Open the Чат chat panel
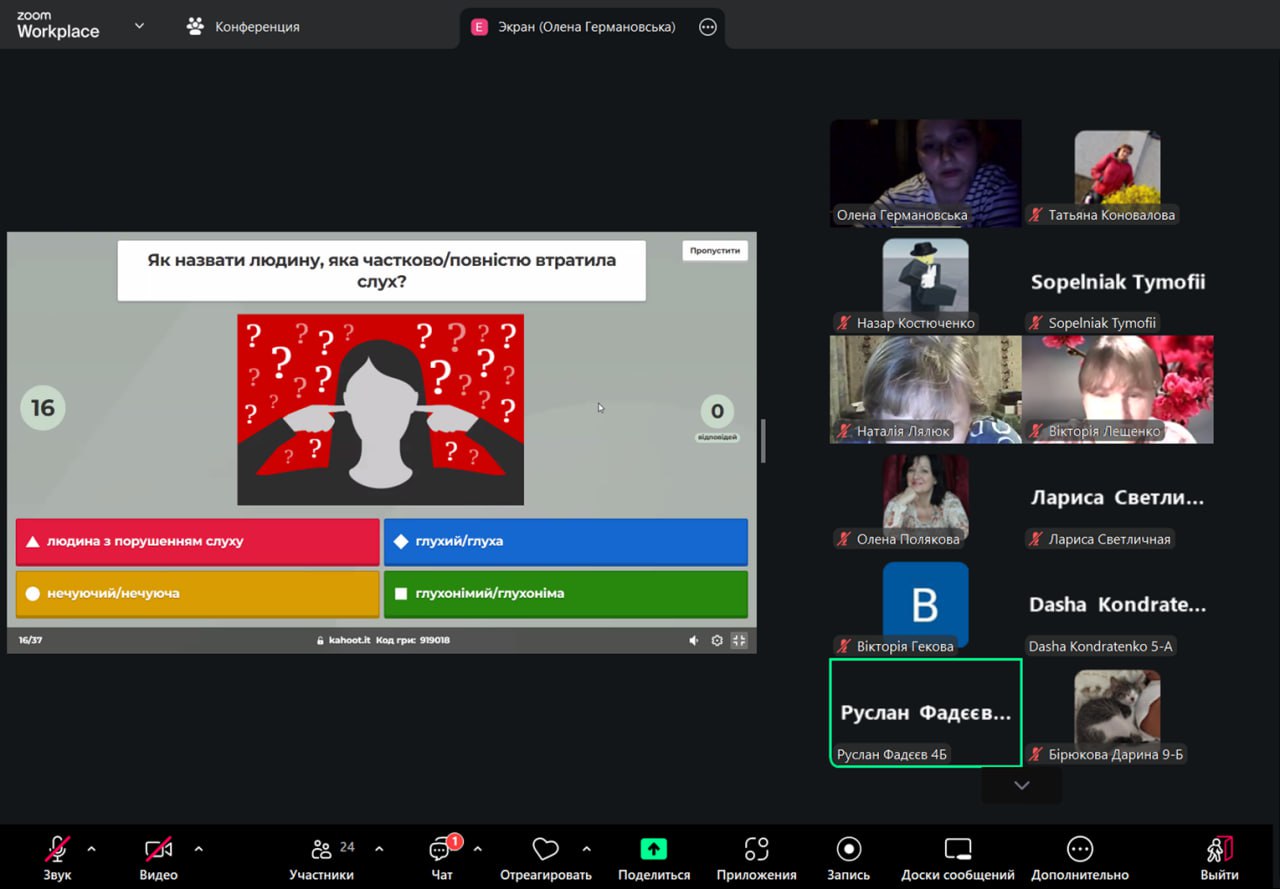Viewport: 1280px width, 889px height. pos(441,851)
